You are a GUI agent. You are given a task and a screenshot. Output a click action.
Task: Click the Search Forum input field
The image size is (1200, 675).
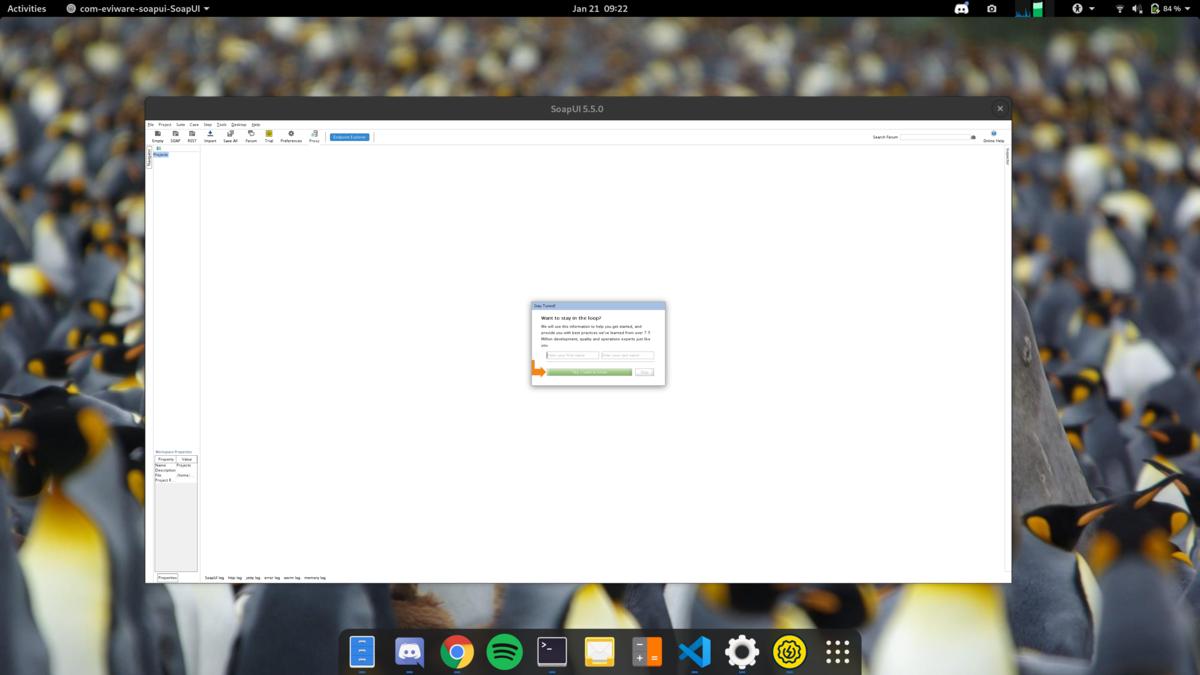[938, 137]
